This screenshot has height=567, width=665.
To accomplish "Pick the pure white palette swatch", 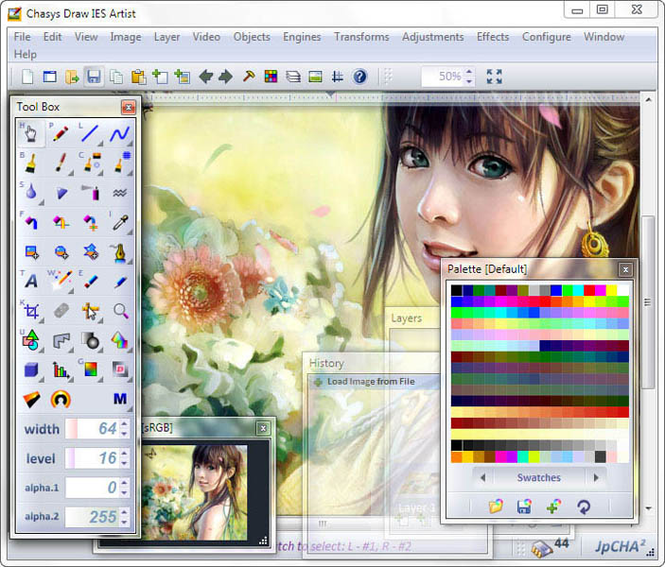I will (x=623, y=290).
